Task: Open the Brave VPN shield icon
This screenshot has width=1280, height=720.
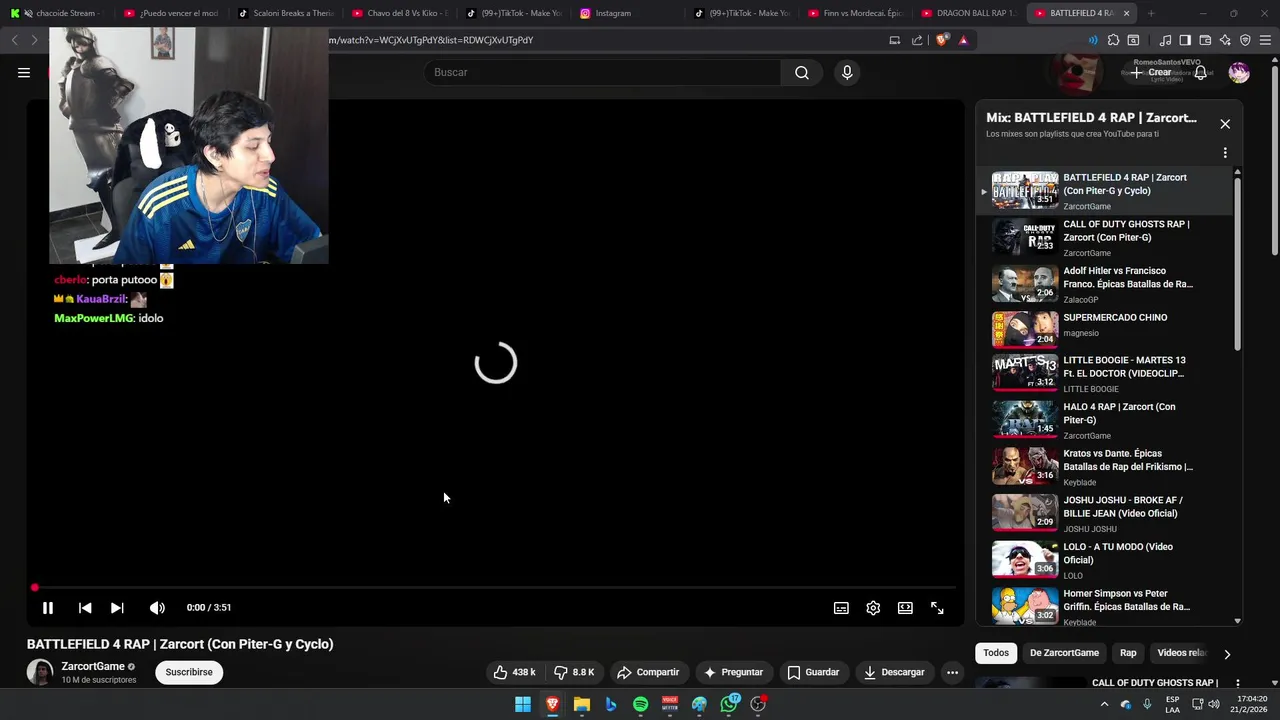Action: pyautogui.click(x=1245, y=40)
